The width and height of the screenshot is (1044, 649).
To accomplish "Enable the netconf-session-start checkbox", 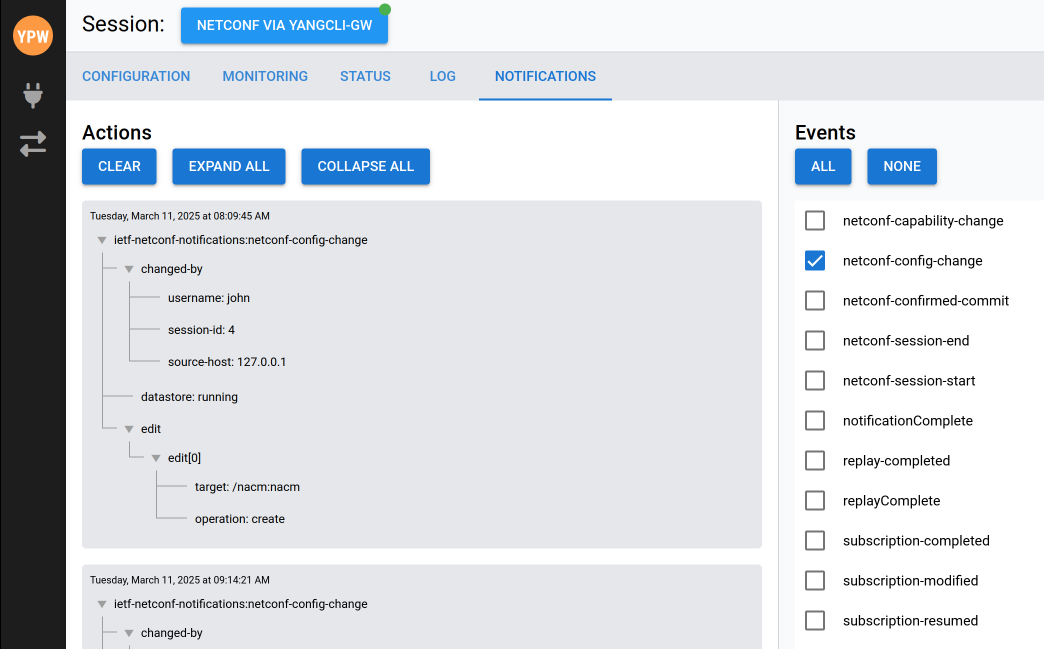I will pyautogui.click(x=815, y=381).
